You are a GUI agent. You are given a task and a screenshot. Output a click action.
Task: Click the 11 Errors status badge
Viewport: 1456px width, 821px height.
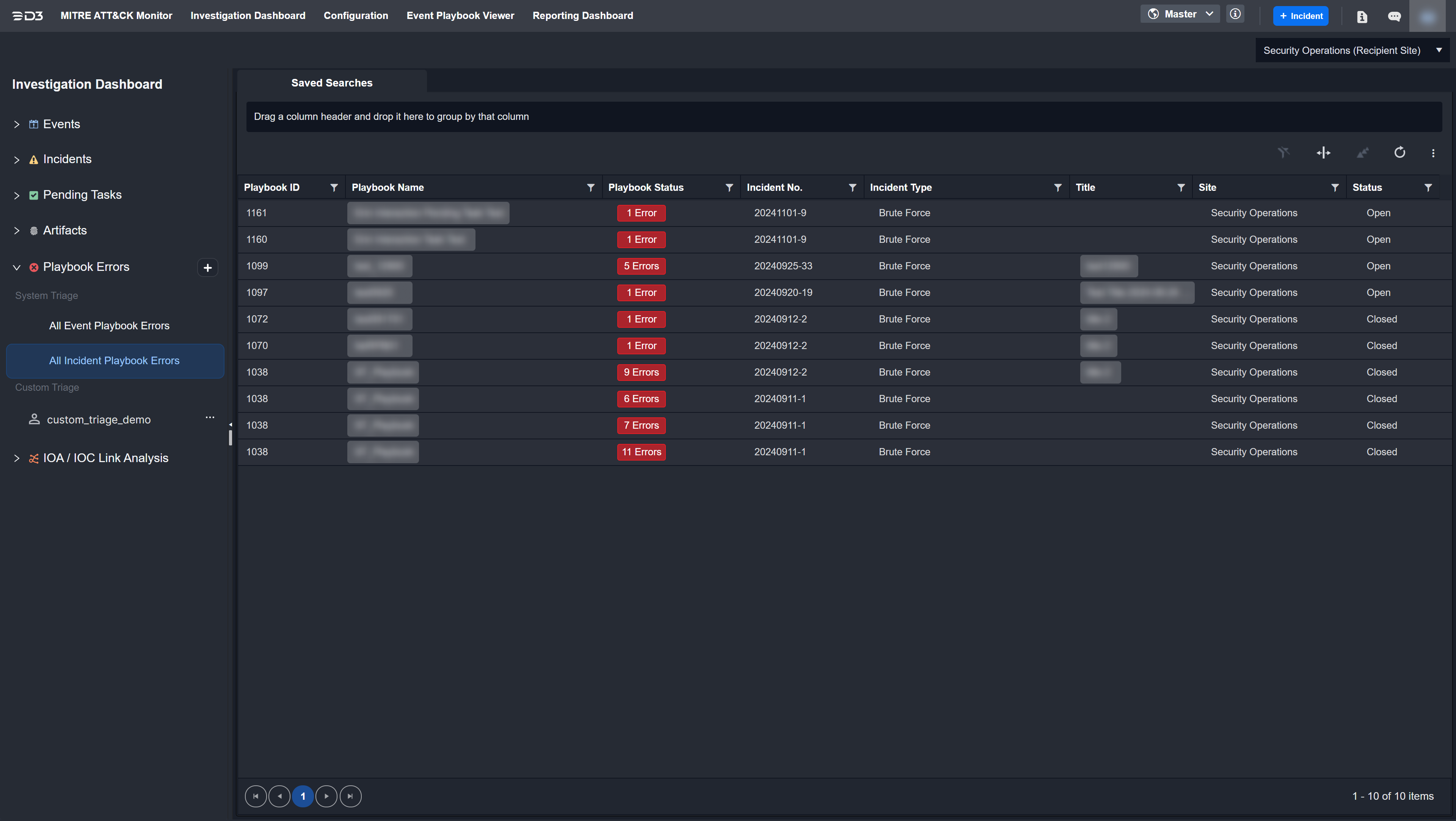pos(641,452)
